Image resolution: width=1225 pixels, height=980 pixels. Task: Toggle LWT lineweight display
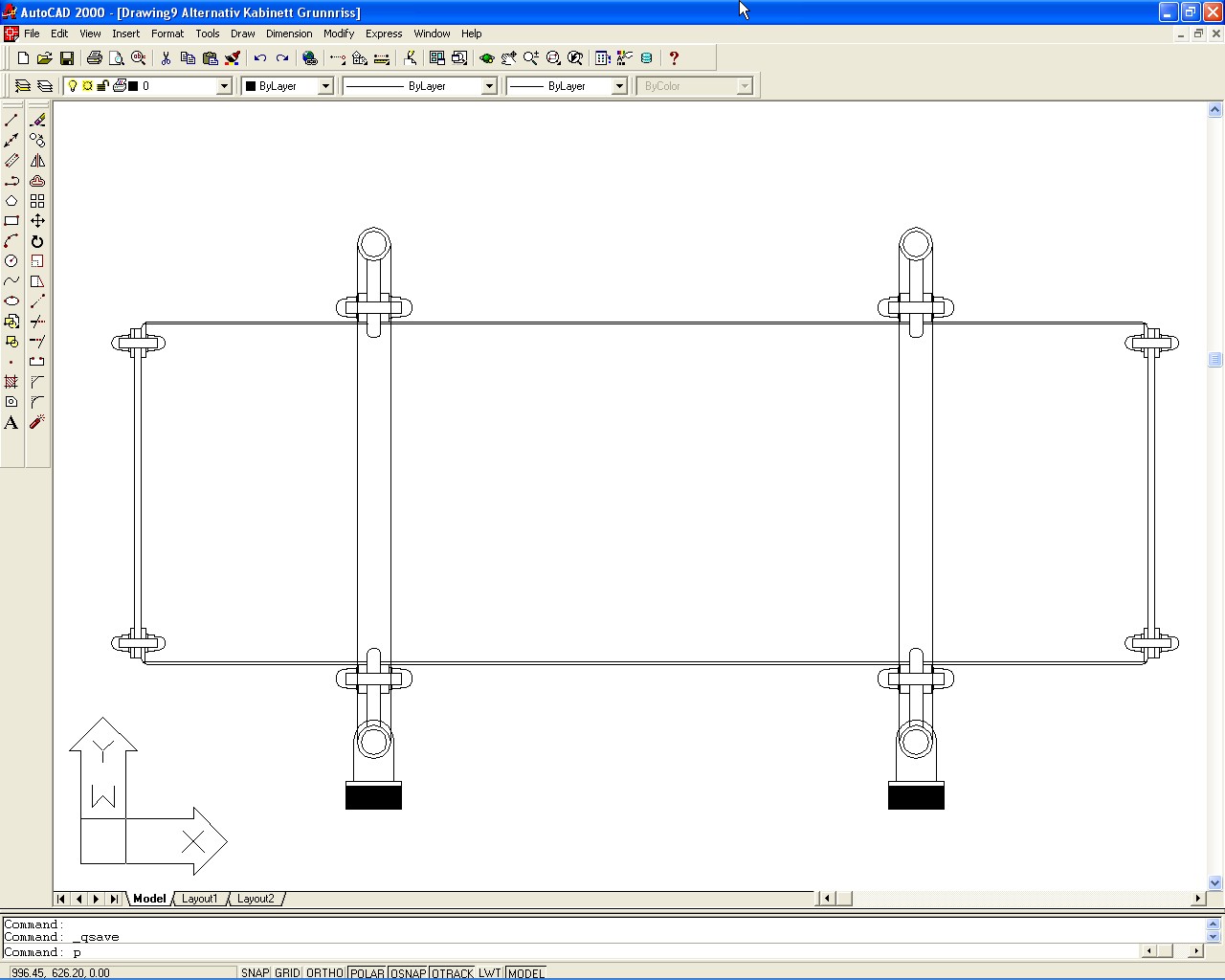[x=490, y=972]
